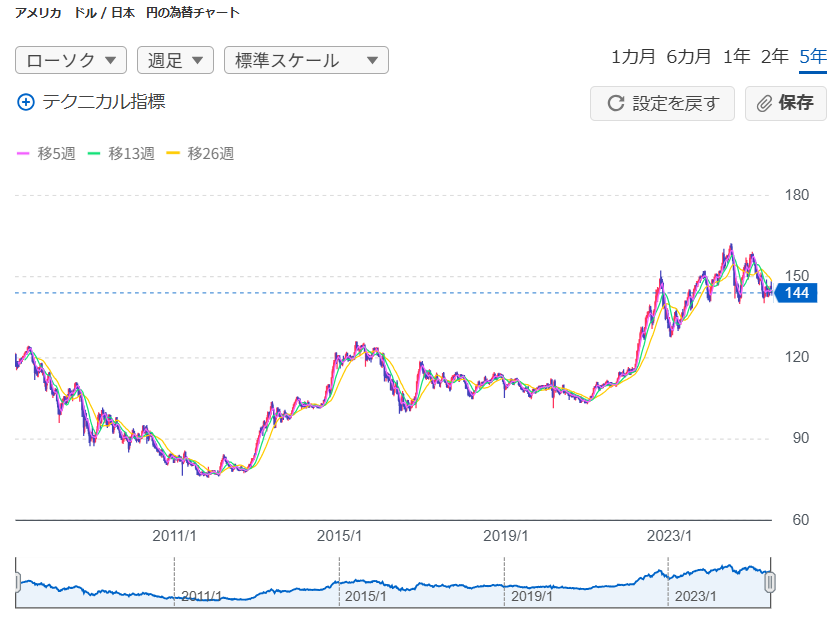Click the blue 144 current price tag
The height and width of the screenshot is (622, 837).
tap(796, 293)
